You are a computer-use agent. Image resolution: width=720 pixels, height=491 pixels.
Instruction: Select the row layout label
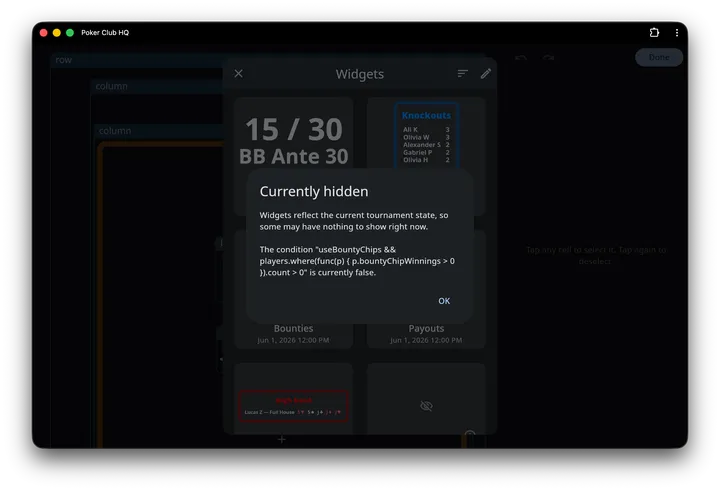[63, 60]
